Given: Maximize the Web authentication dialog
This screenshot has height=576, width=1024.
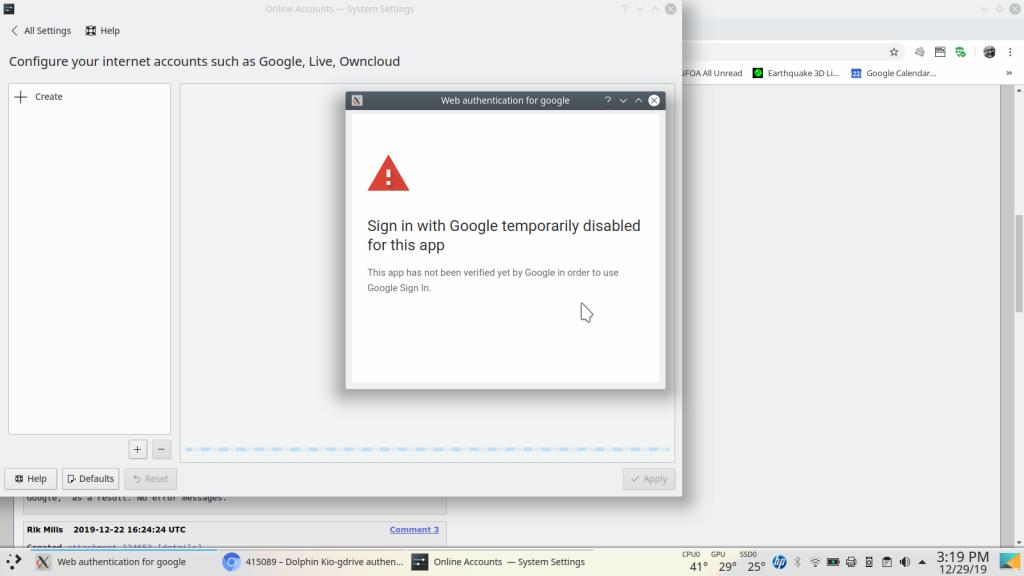Looking at the screenshot, I should pos(639,101).
